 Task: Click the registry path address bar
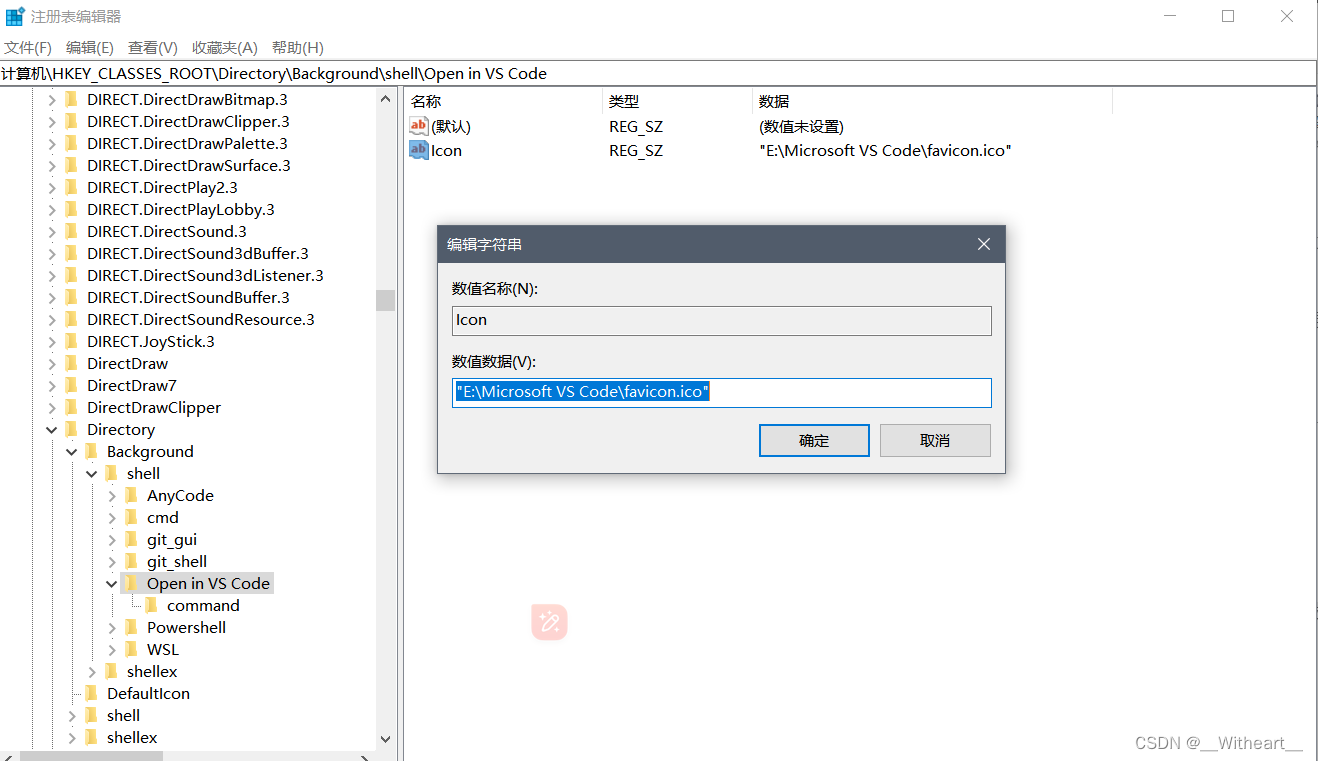[x=659, y=73]
